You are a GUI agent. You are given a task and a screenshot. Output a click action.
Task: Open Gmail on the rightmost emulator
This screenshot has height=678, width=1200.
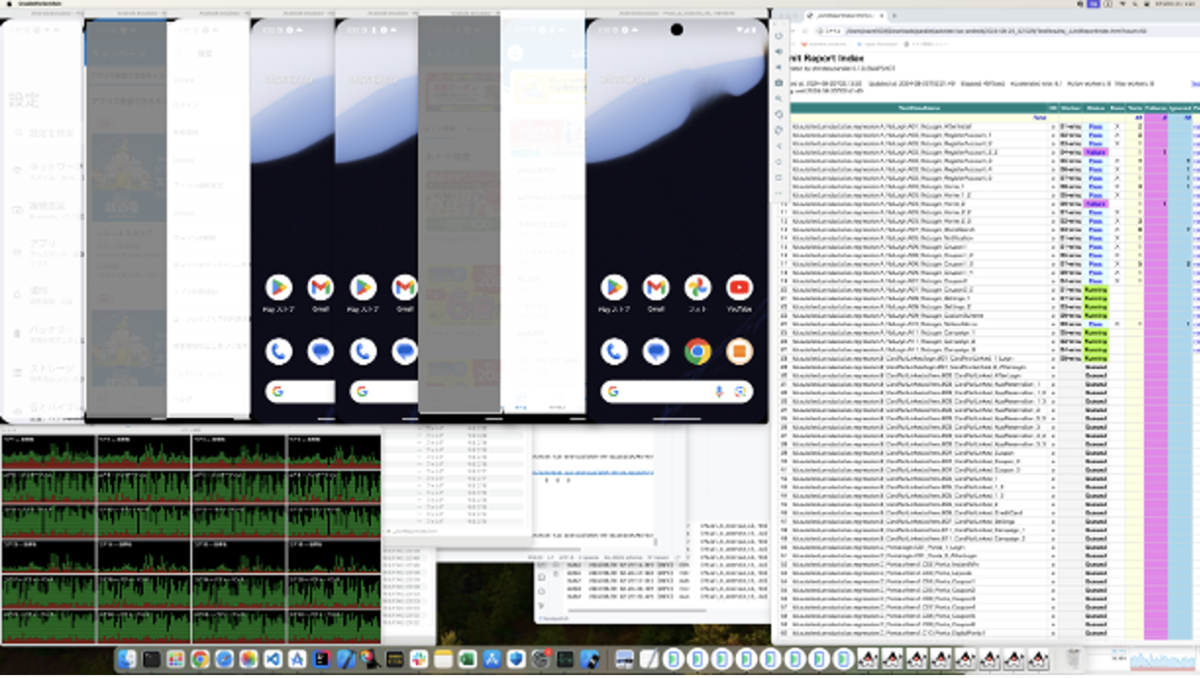pos(656,288)
